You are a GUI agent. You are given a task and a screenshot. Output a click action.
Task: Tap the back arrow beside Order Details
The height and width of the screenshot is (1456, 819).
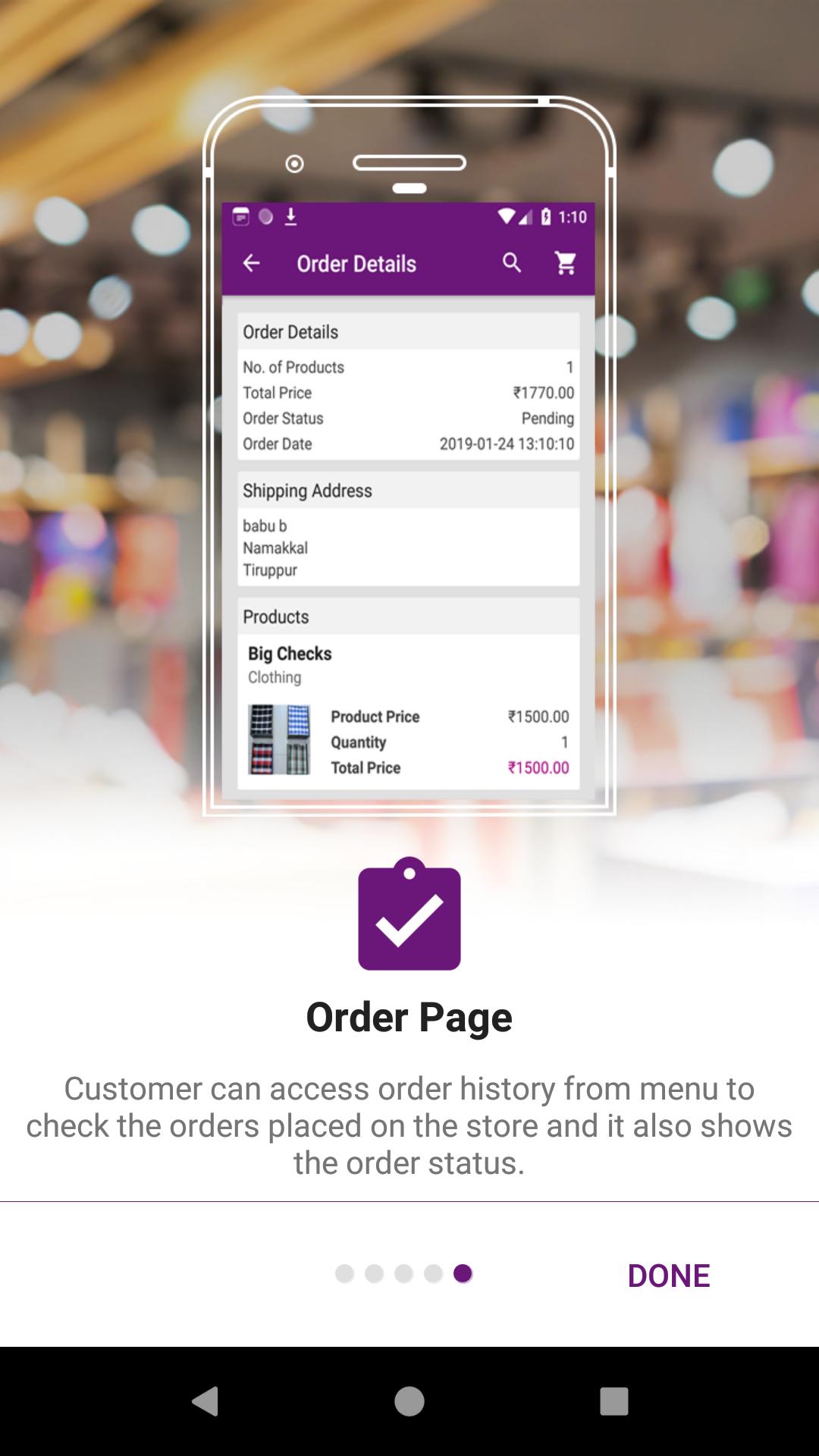[x=251, y=263]
